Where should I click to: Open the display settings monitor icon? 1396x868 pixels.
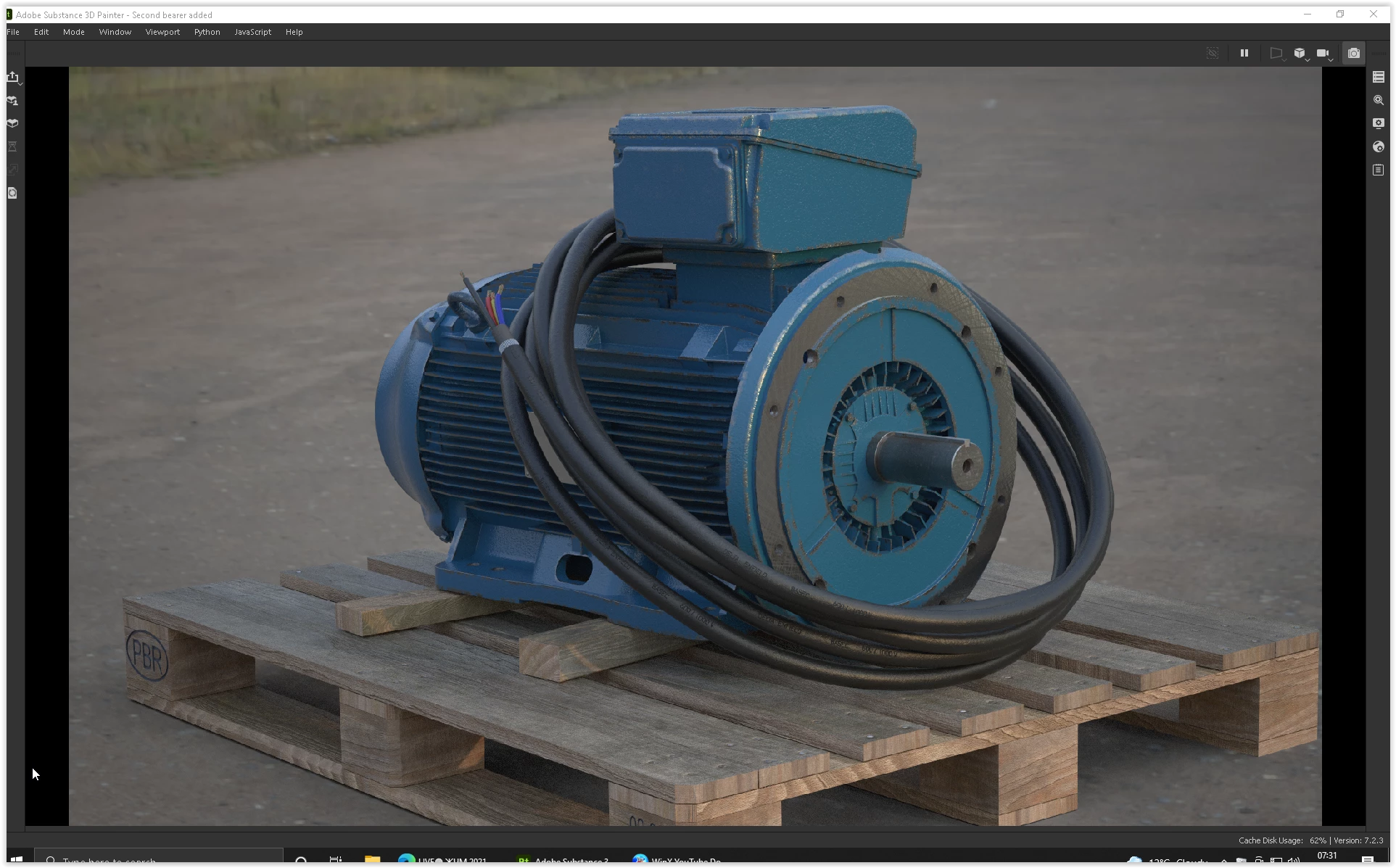click(x=1379, y=123)
